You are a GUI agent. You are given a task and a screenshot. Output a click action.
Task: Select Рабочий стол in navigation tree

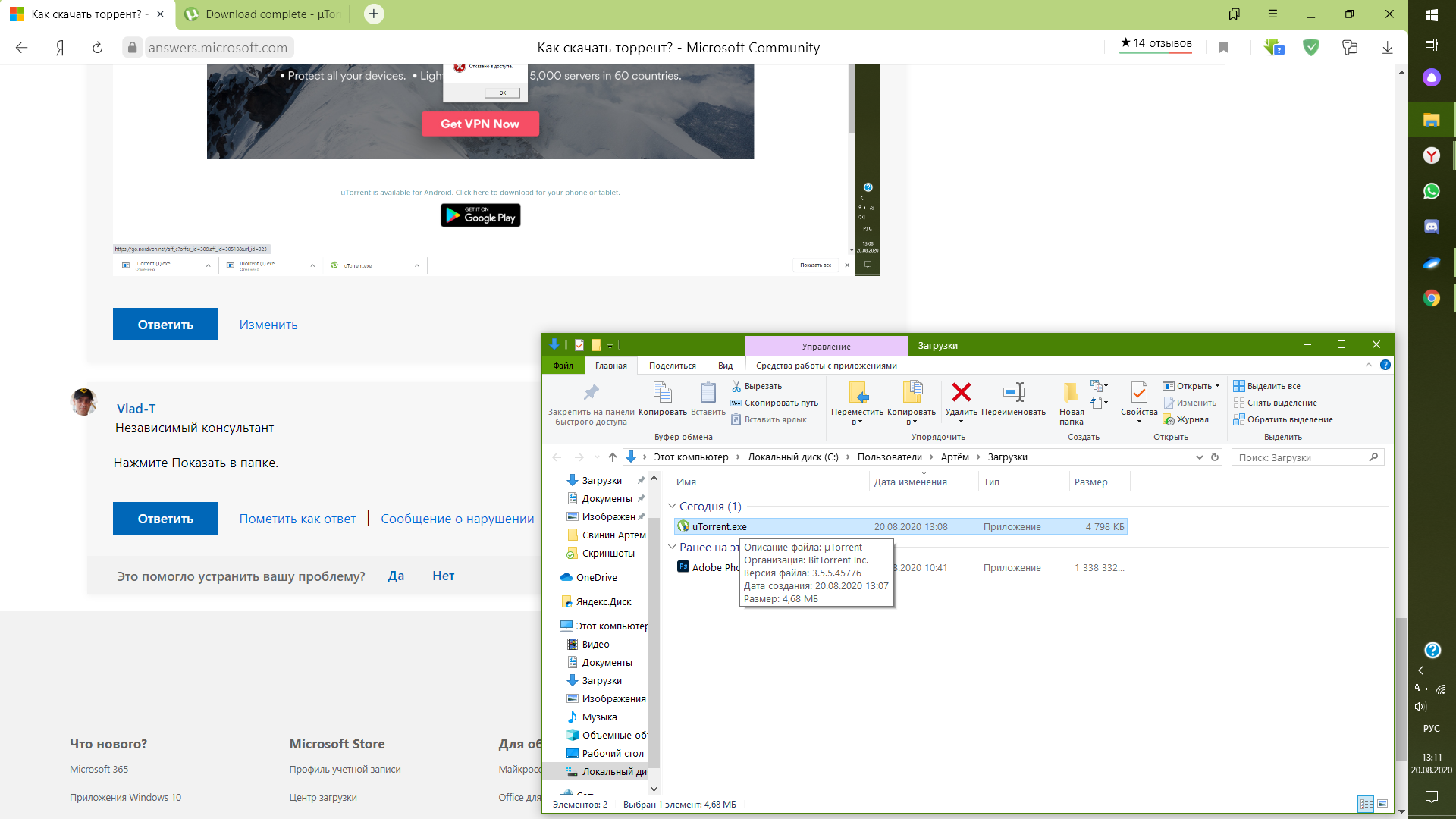pos(613,754)
